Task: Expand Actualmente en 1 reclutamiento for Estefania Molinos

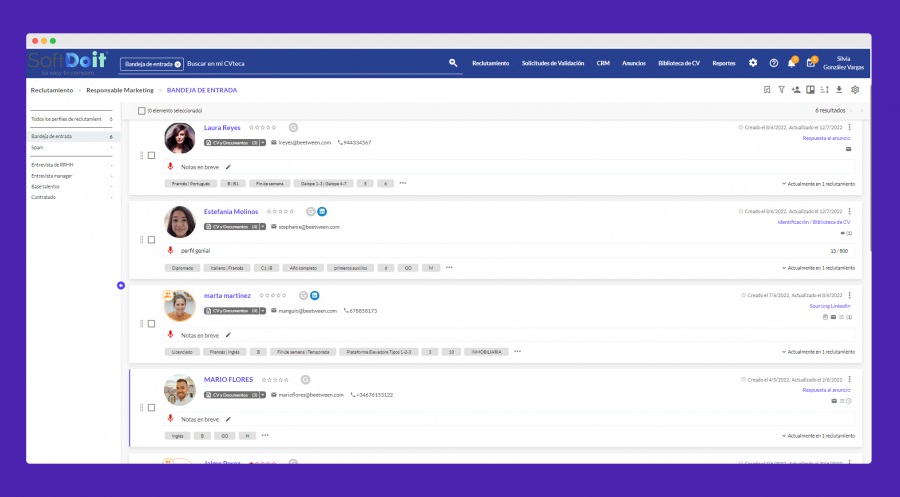Action: [818, 268]
